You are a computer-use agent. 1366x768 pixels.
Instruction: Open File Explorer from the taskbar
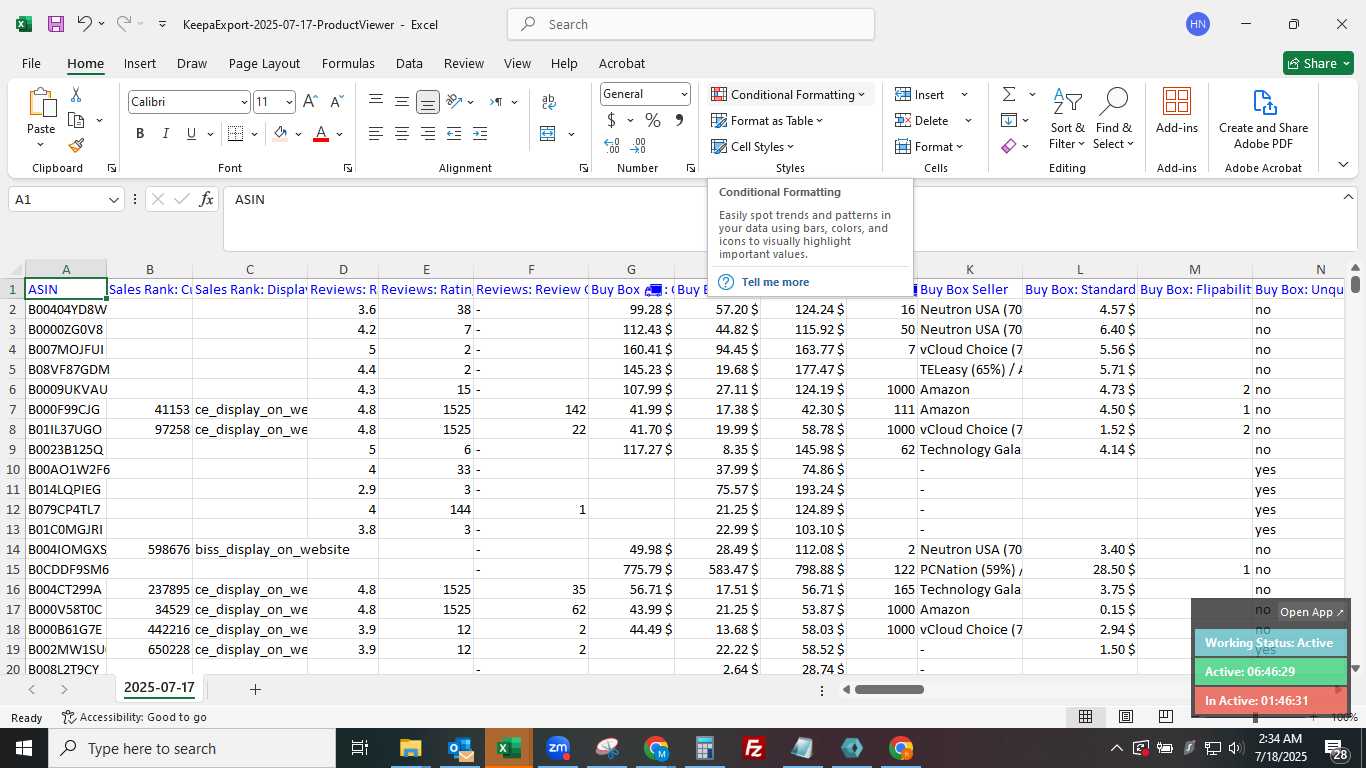click(411, 748)
